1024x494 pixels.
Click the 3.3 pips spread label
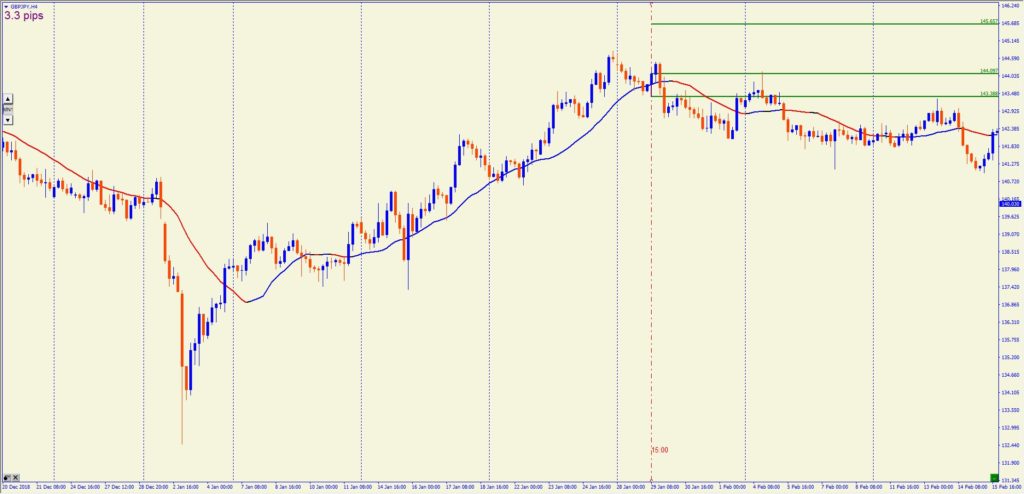tap(24, 16)
